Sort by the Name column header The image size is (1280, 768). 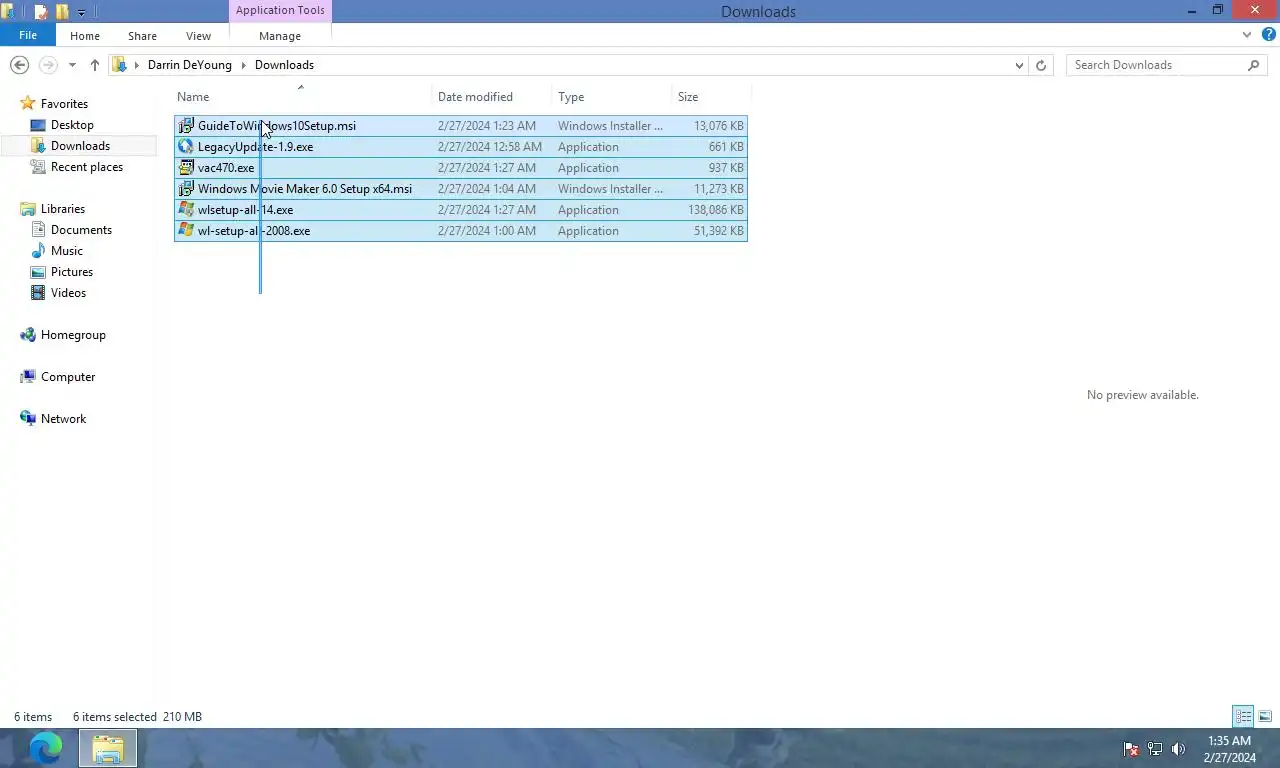303,97
